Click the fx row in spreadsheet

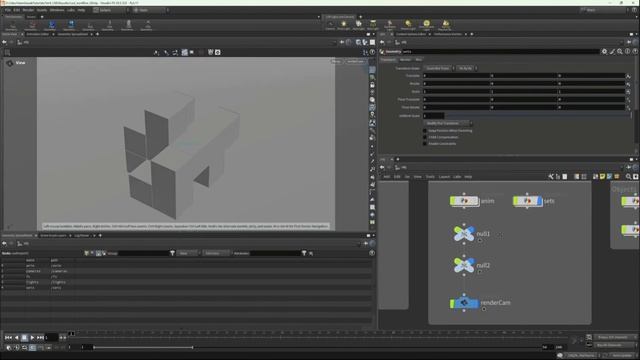pyautogui.click(x=187, y=277)
